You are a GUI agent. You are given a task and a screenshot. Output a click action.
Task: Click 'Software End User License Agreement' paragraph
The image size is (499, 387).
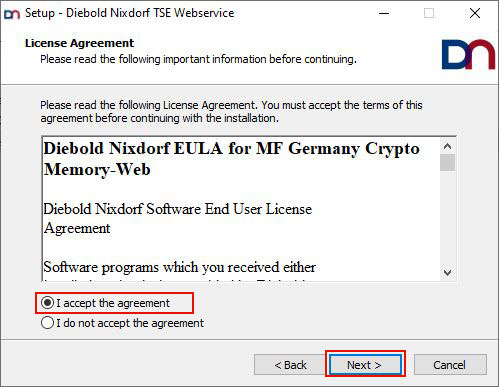pos(178,218)
